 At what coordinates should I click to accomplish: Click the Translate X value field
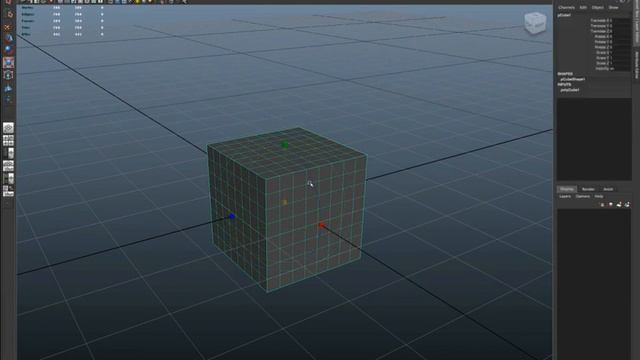[621, 20]
